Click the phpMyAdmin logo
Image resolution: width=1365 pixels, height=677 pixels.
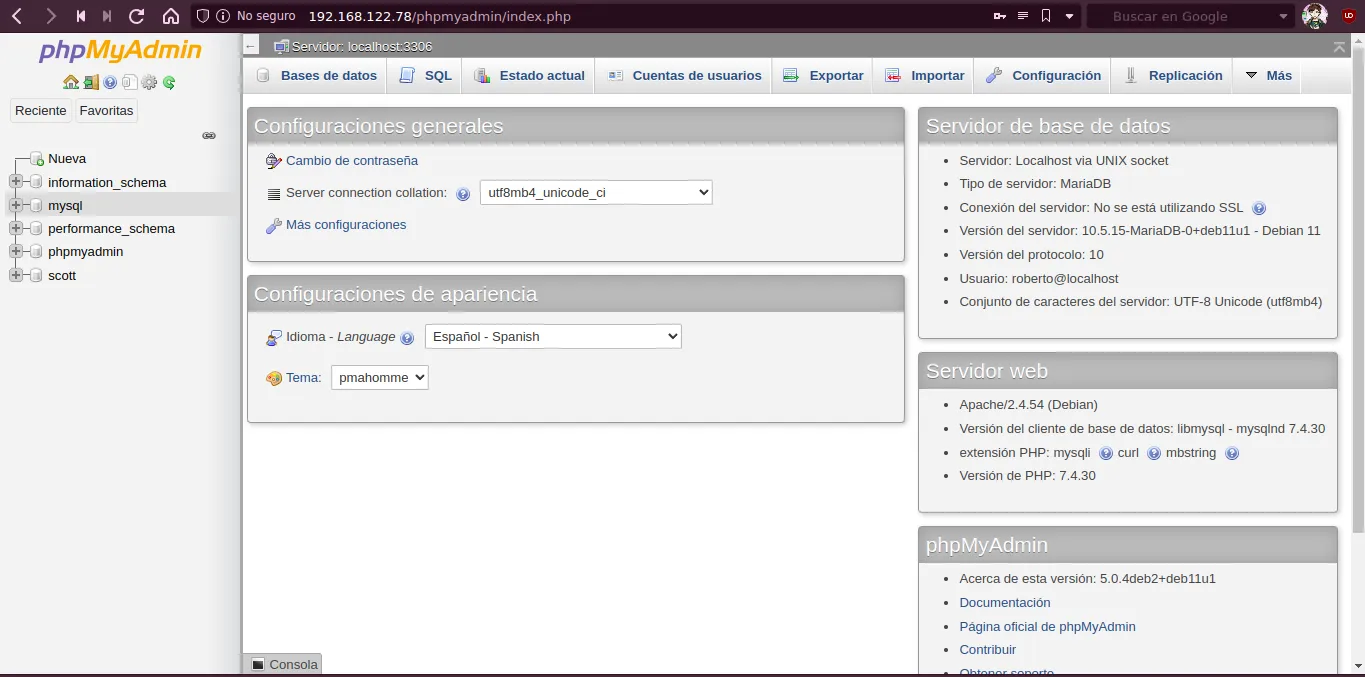coord(120,51)
